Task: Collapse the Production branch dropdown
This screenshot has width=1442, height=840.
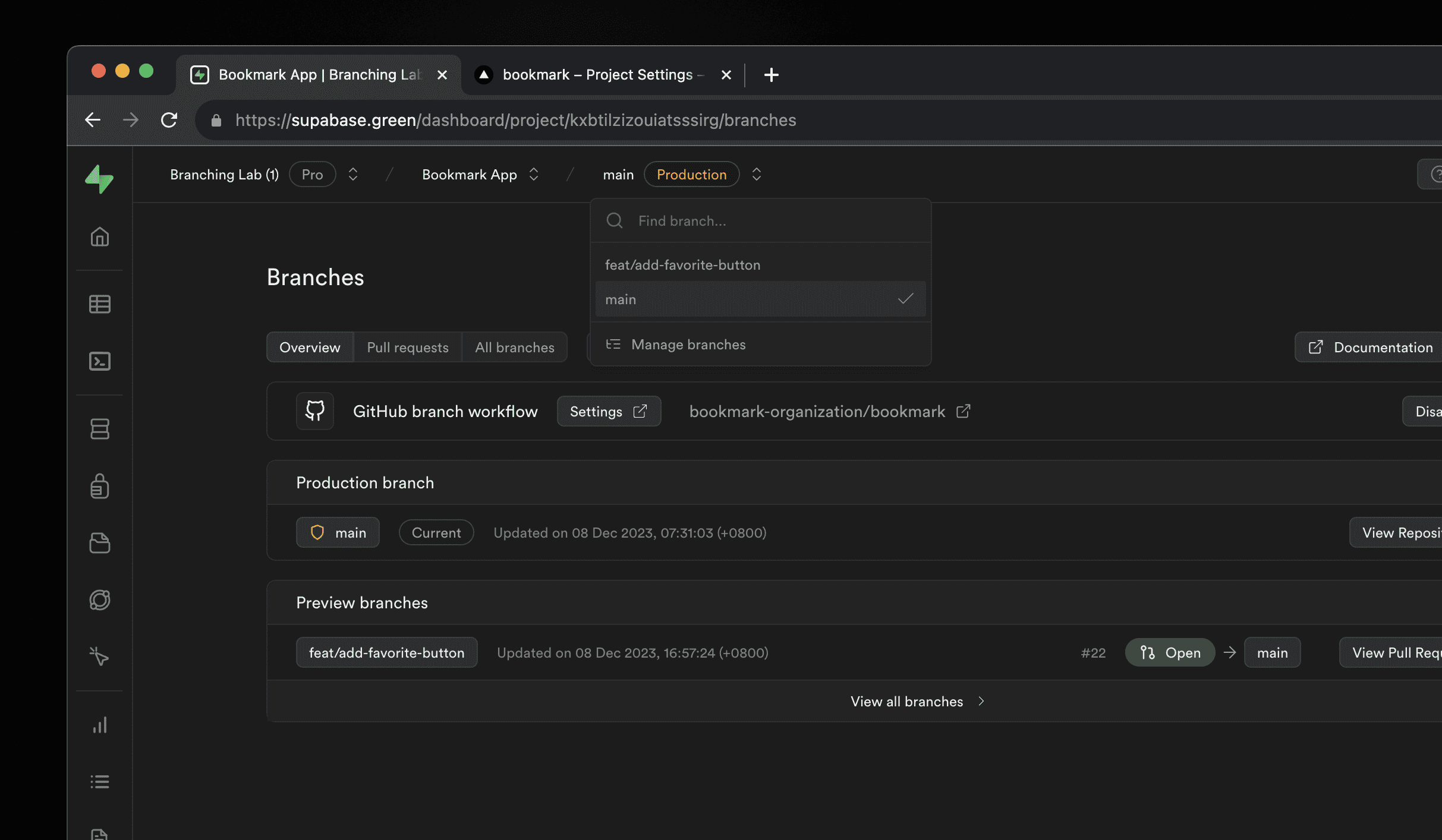Action: point(757,174)
